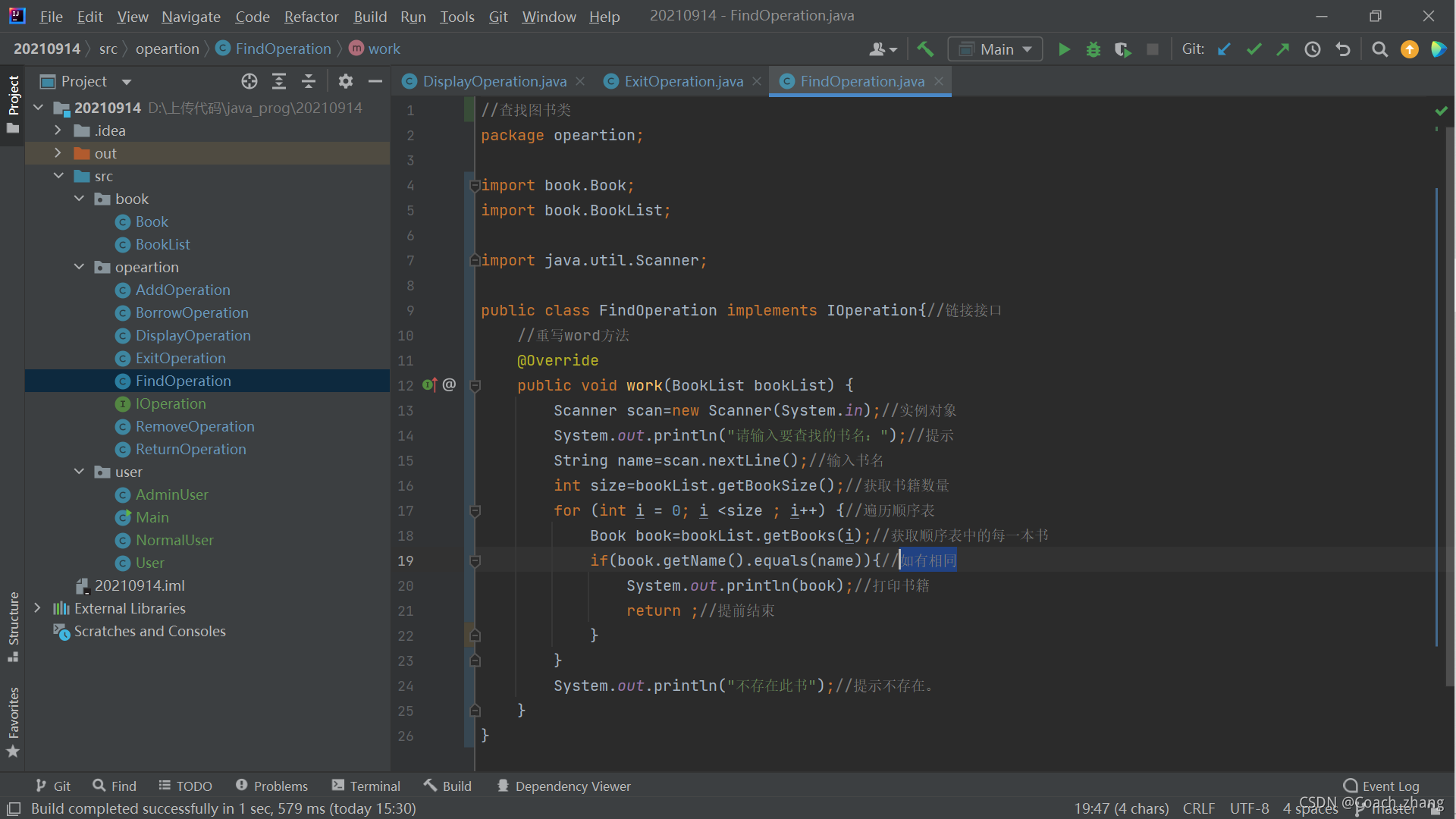
Task: Update project with Git blue arrow
Action: 1224,49
